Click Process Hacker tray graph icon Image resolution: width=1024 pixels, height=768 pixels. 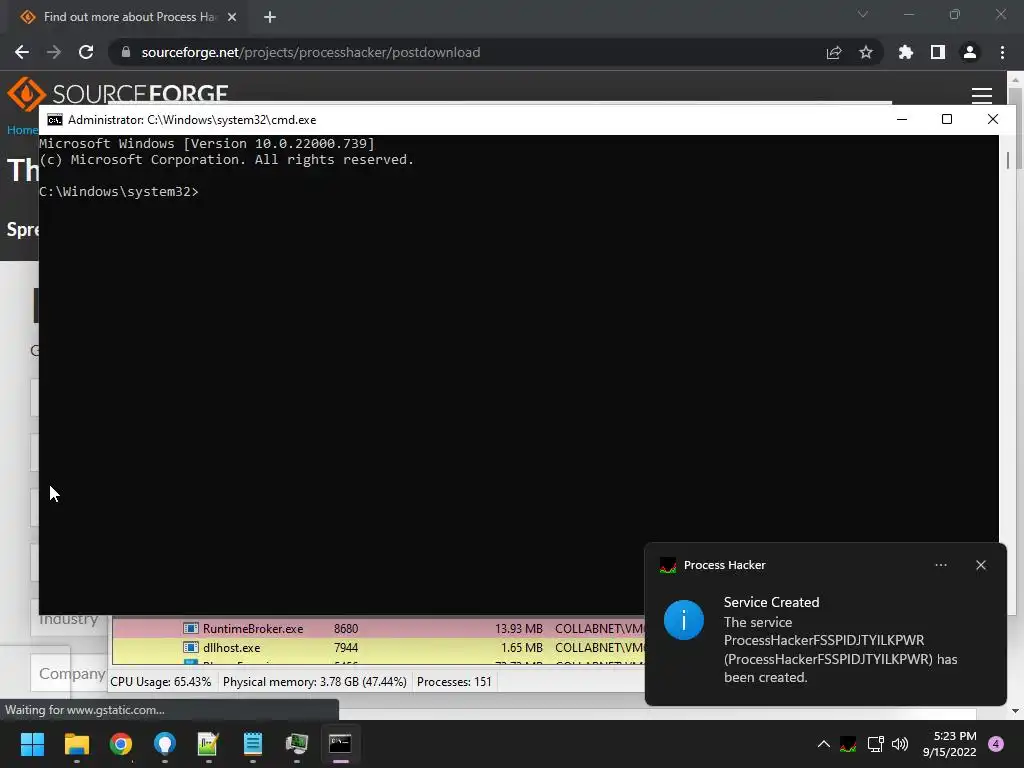click(848, 744)
